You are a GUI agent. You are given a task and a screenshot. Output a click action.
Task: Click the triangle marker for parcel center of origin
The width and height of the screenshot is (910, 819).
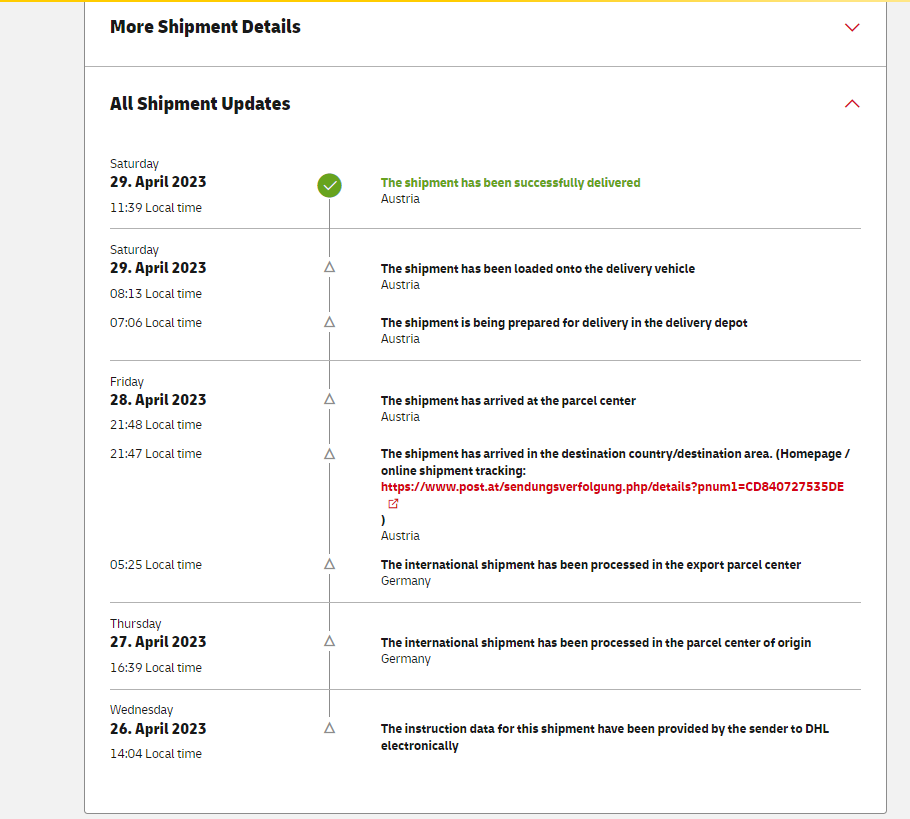point(329,641)
